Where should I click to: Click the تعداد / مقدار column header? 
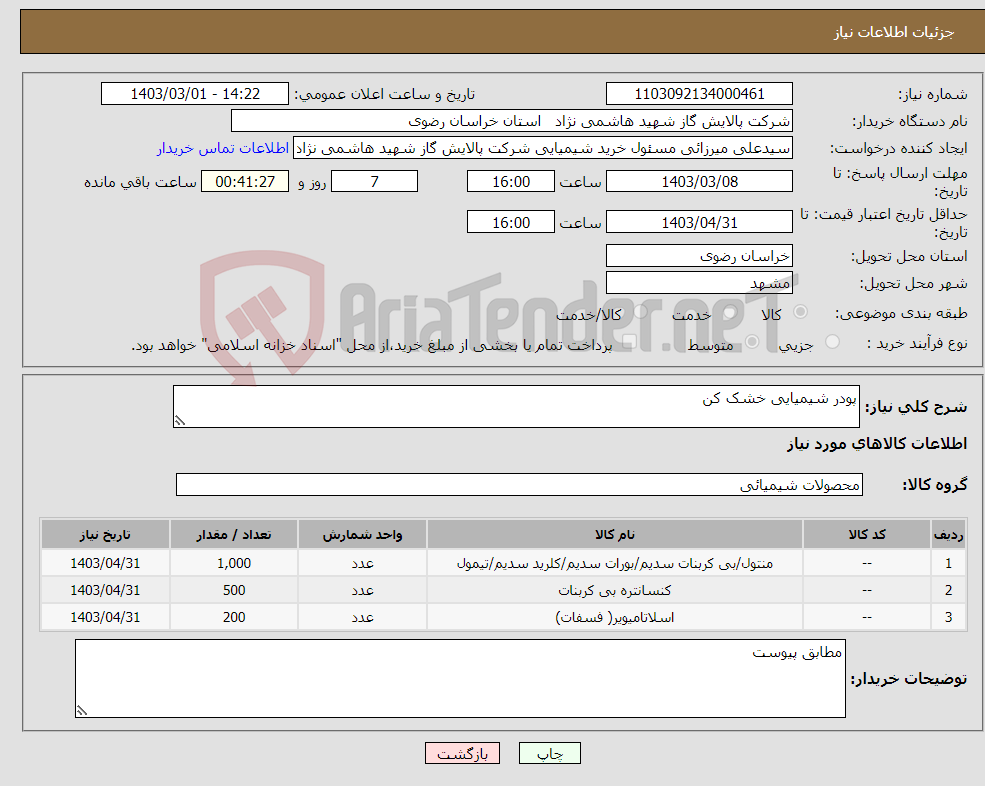234,535
